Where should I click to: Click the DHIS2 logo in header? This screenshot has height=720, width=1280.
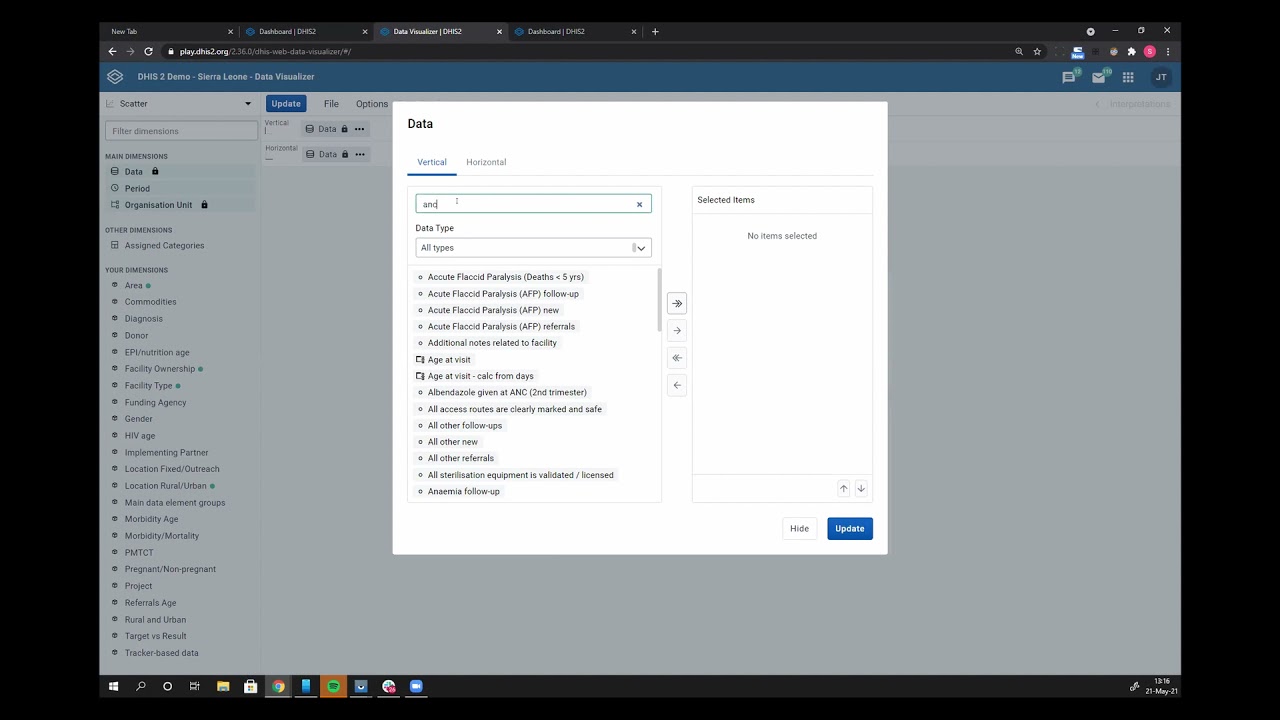click(x=115, y=77)
